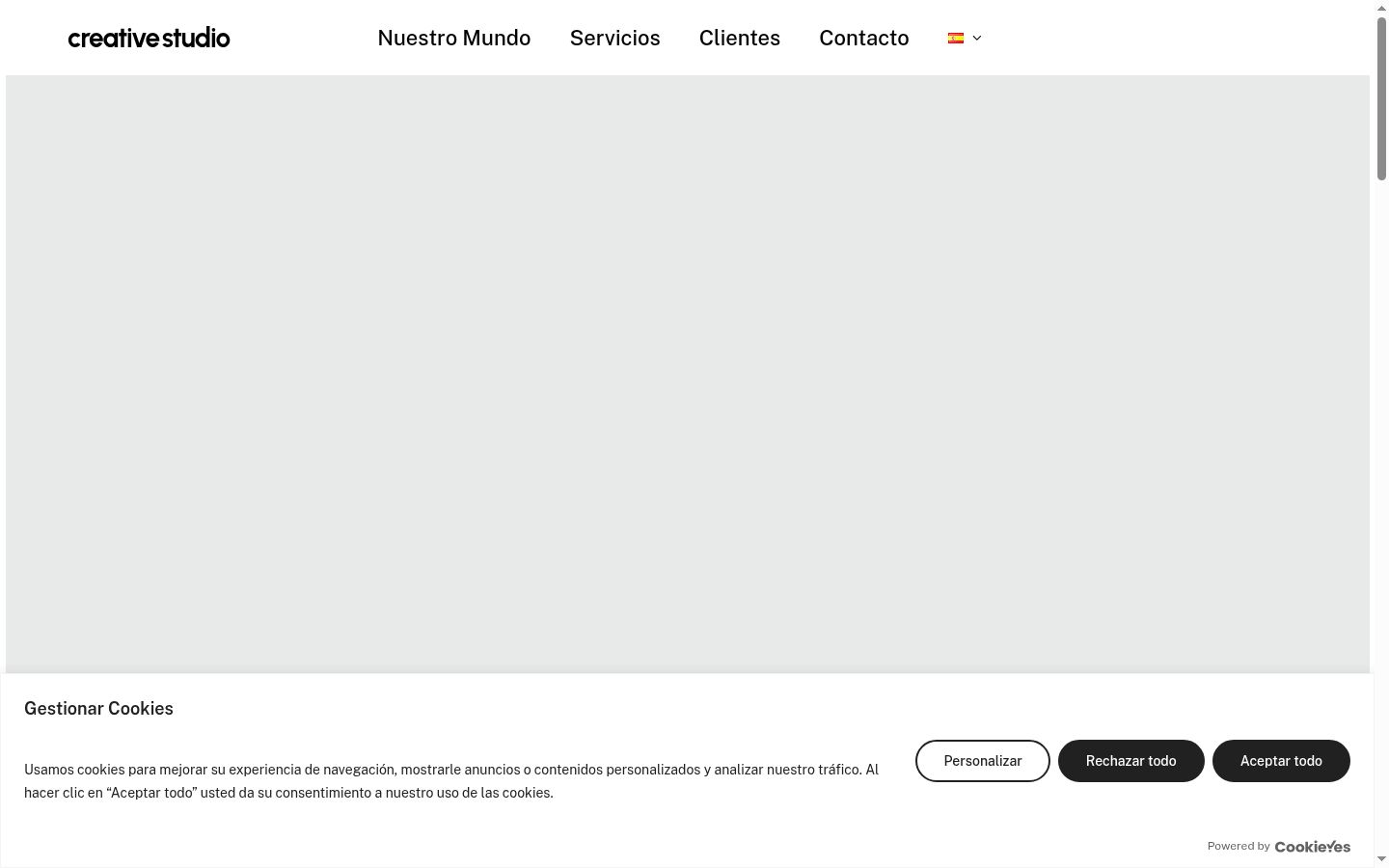
Task: Click the cookie notice paragraph starting with Usamos cookies
Action: pos(451,781)
